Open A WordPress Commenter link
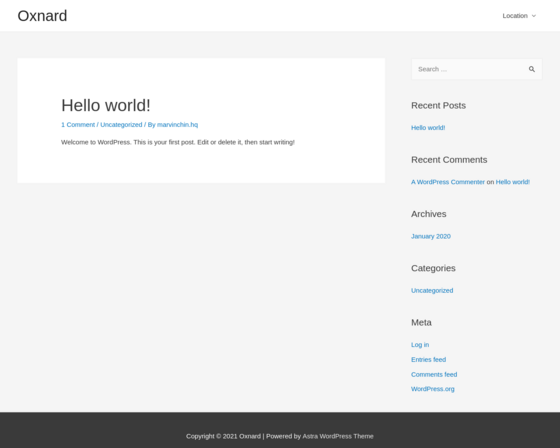Image resolution: width=560 pixels, height=448 pixels. [448, 182]
